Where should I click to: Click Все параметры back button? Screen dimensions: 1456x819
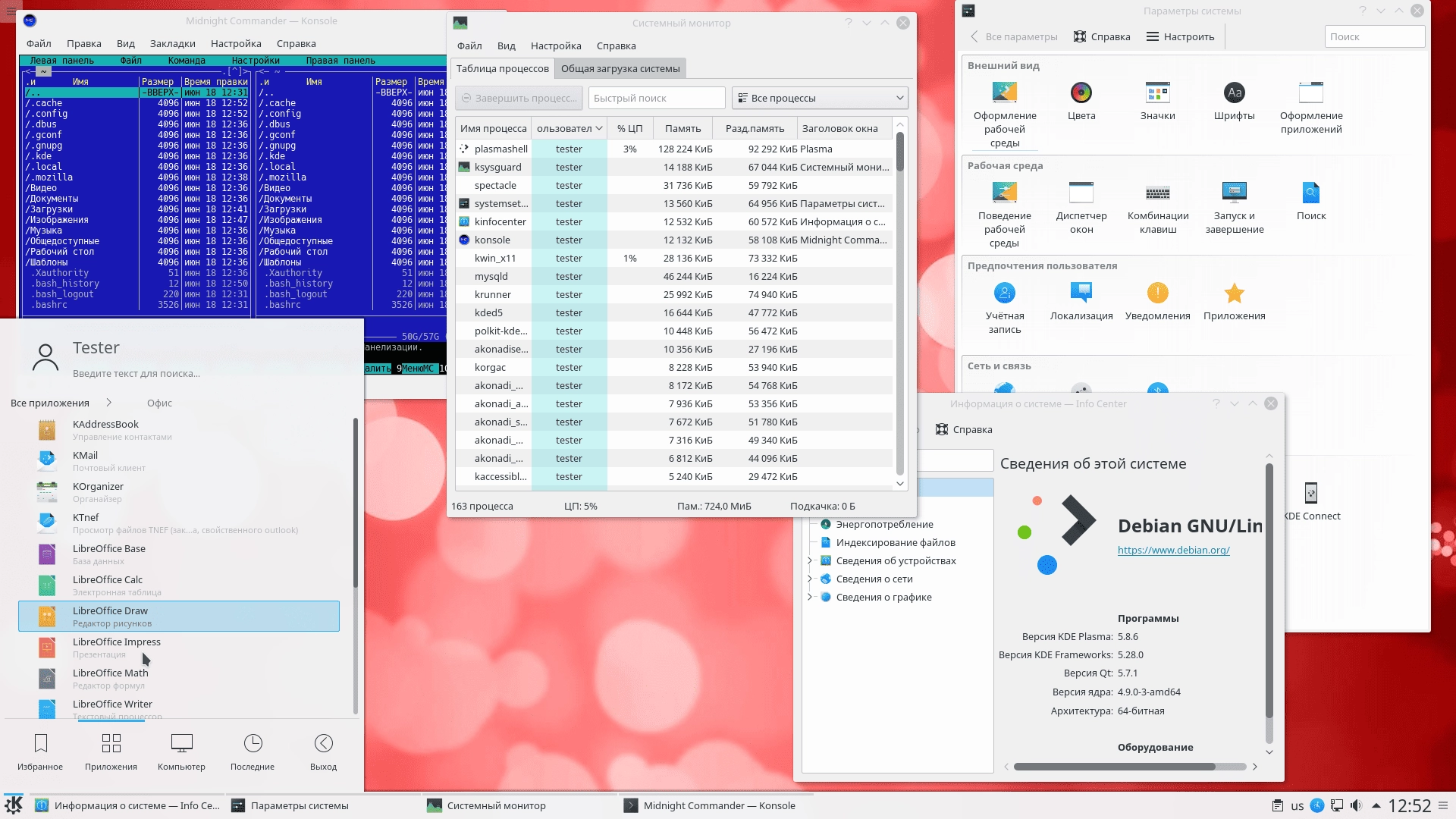[x=1014, y=36]
